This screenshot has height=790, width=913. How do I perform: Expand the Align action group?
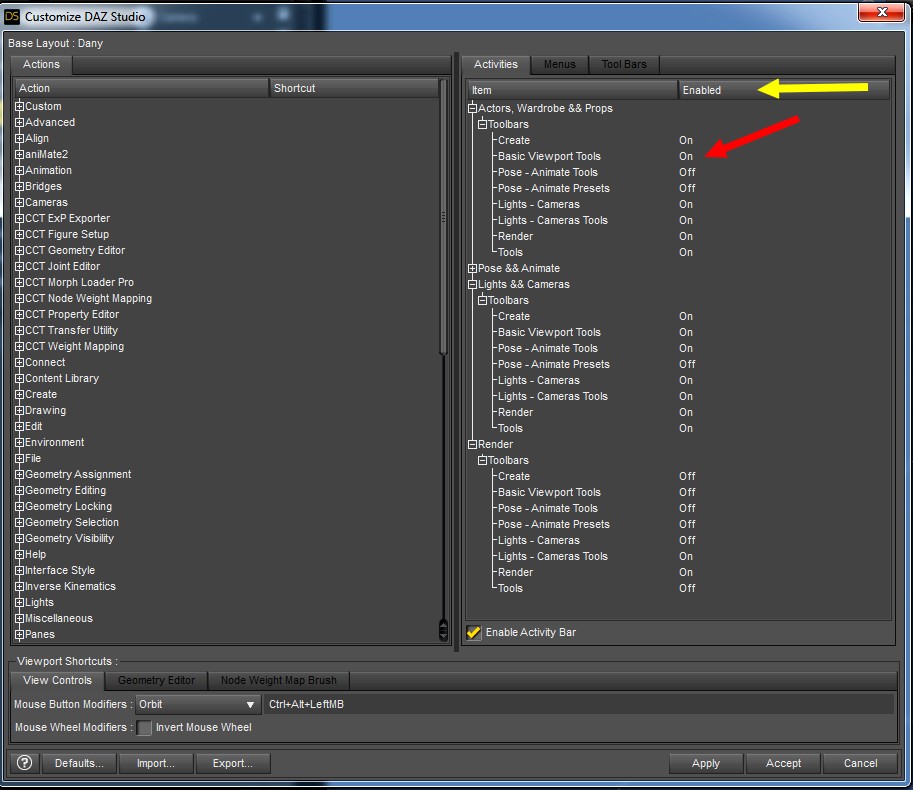[x=19, y=139]
